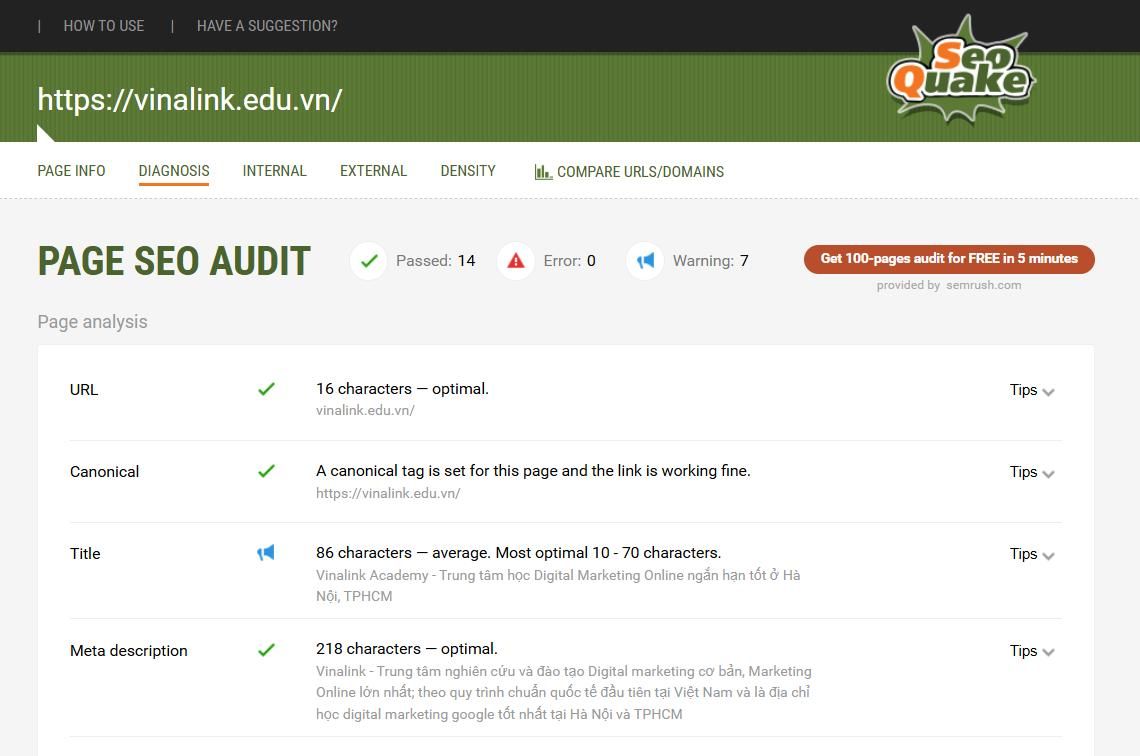Viewport: 1140px width, 756px height.
Task: Open COMPARE URLS/DOMAINS tab
Action: pos(630,172)
